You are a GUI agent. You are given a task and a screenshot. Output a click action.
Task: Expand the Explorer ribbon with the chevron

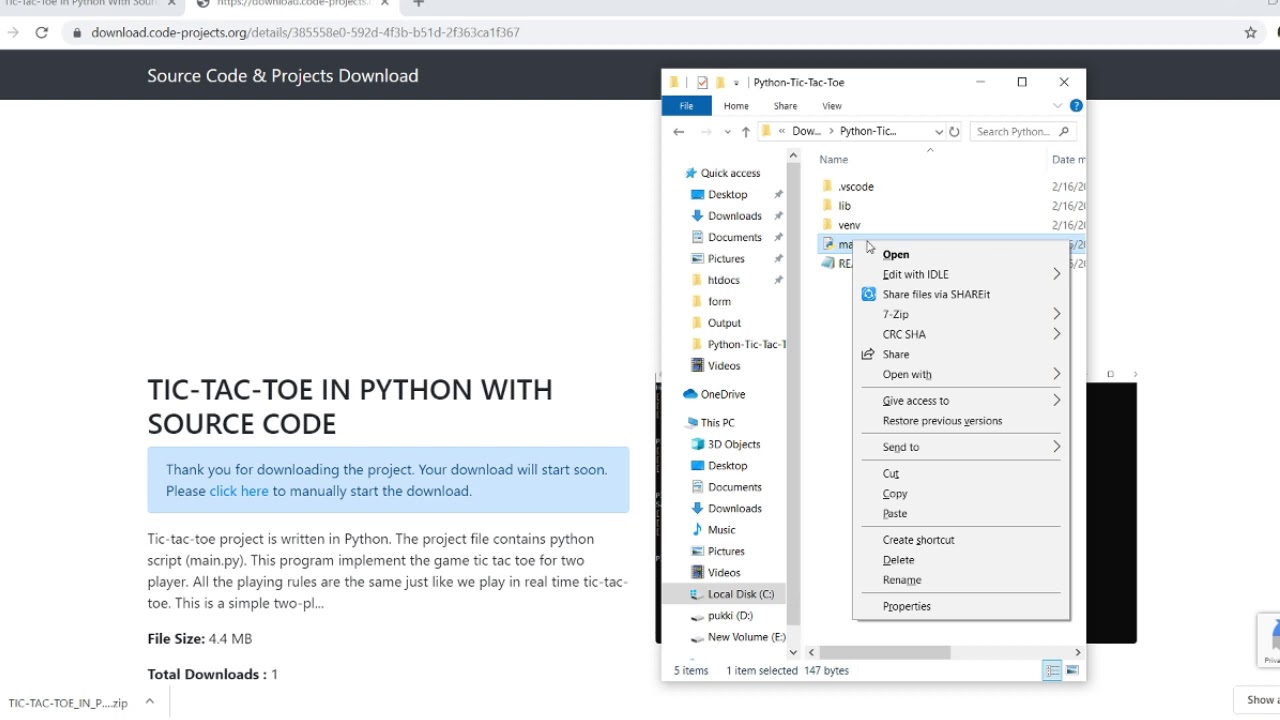pos(1058,105)
